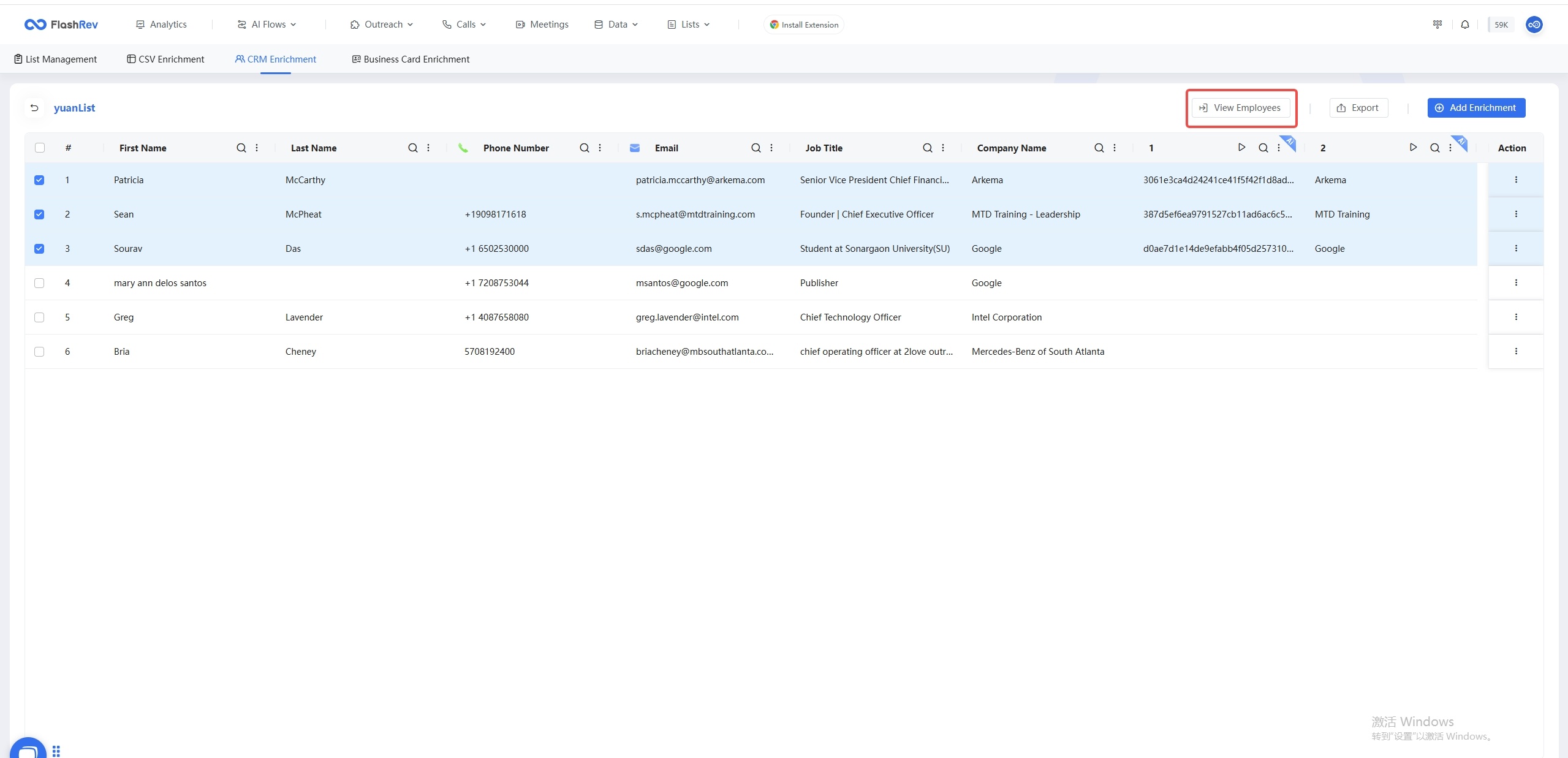
Task: Expand the Calls dropdown
Action: 464,25
